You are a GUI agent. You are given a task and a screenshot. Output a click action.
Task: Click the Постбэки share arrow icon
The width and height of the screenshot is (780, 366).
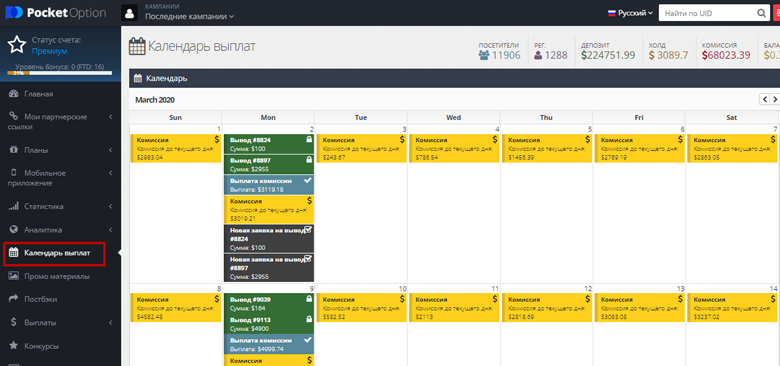tap(14, 299)
